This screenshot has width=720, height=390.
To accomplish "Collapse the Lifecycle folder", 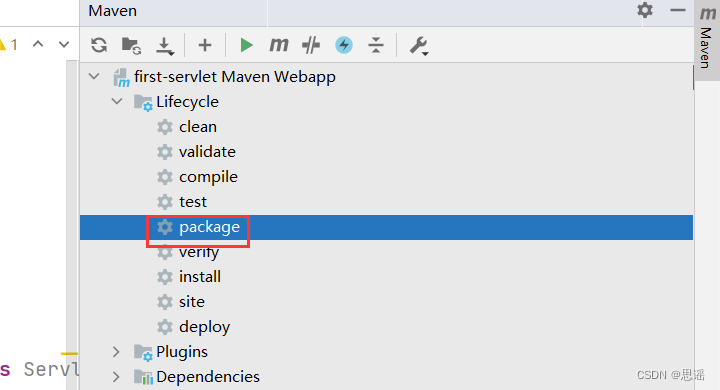I will click(118, 101).
